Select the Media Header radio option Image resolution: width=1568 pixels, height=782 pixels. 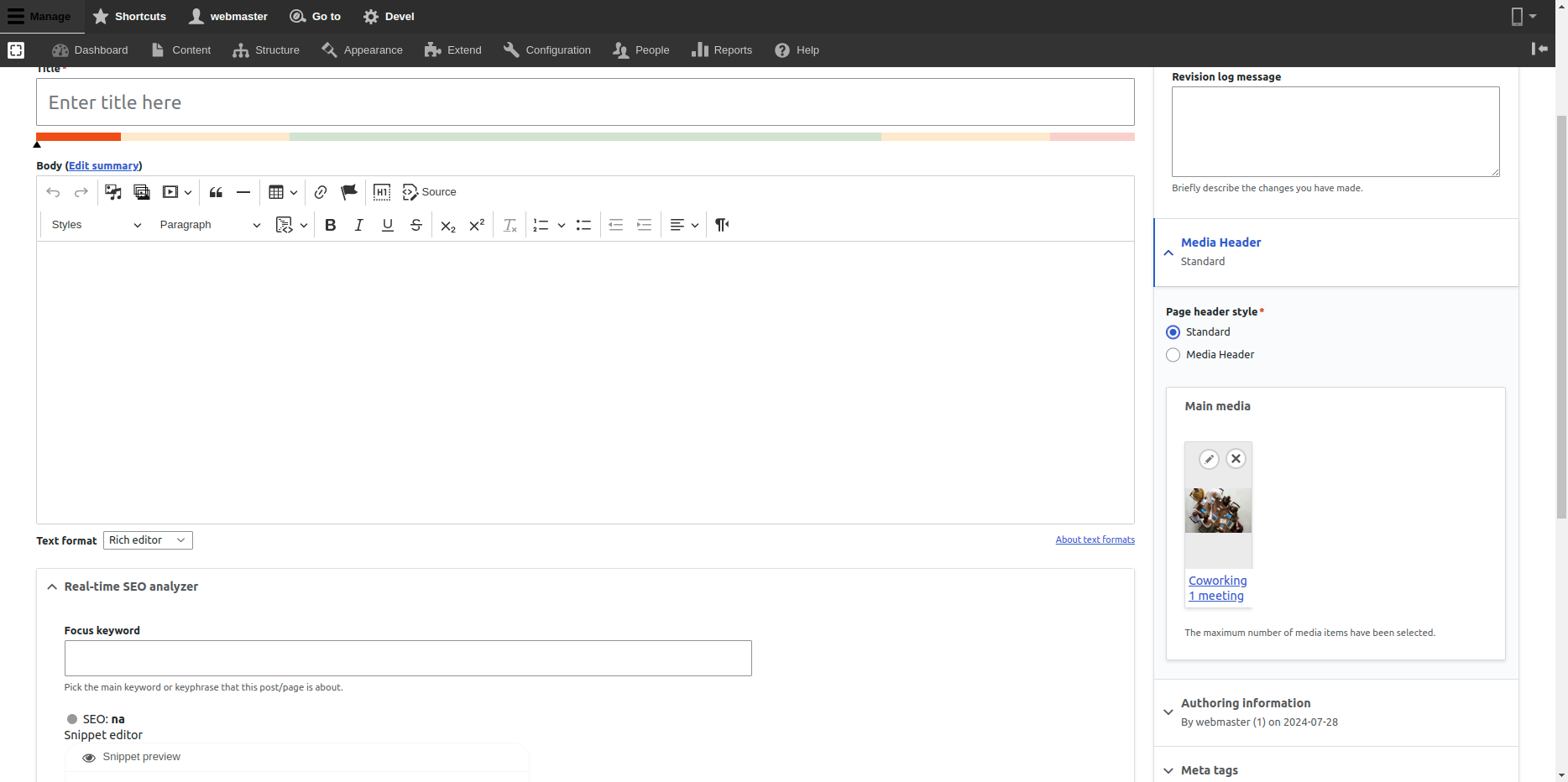click(1173, 355)
